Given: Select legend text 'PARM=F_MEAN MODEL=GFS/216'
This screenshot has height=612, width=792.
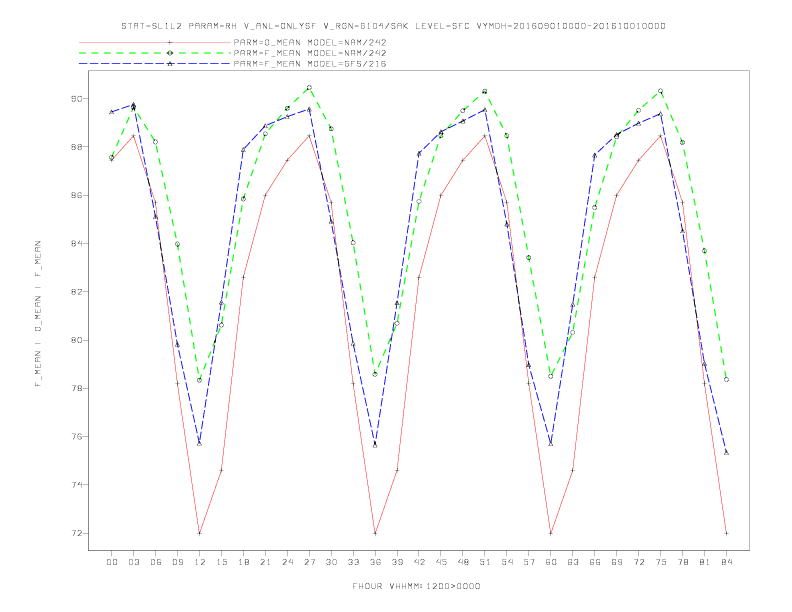Looking at the screenshot, I should point(310,64).
